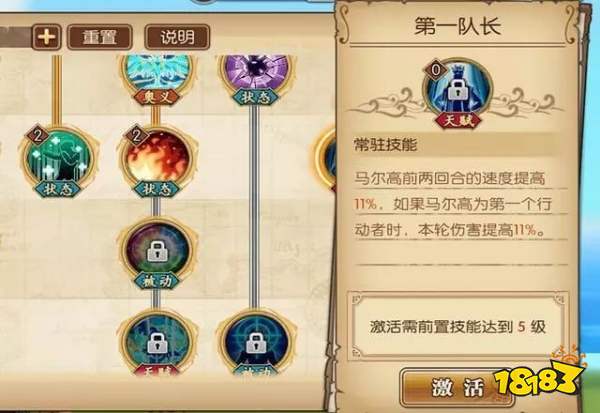Click the 重置 reset button
The image size is (600, 413).
point(100,37)
